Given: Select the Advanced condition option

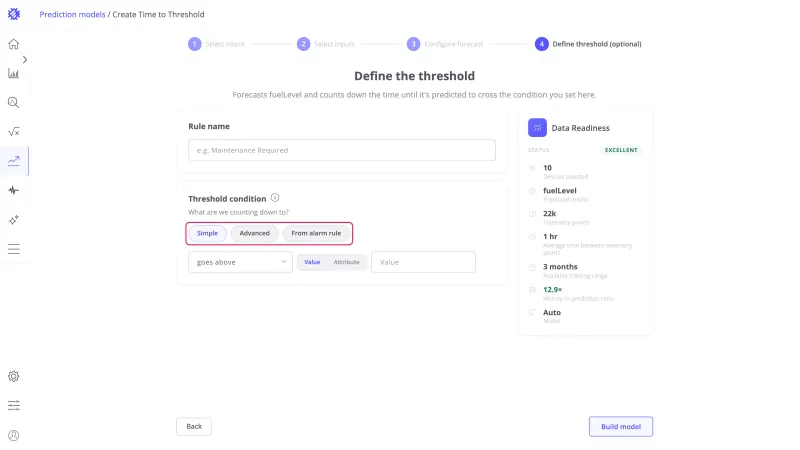Looking at the screenshot, I should tap(255, 233).
